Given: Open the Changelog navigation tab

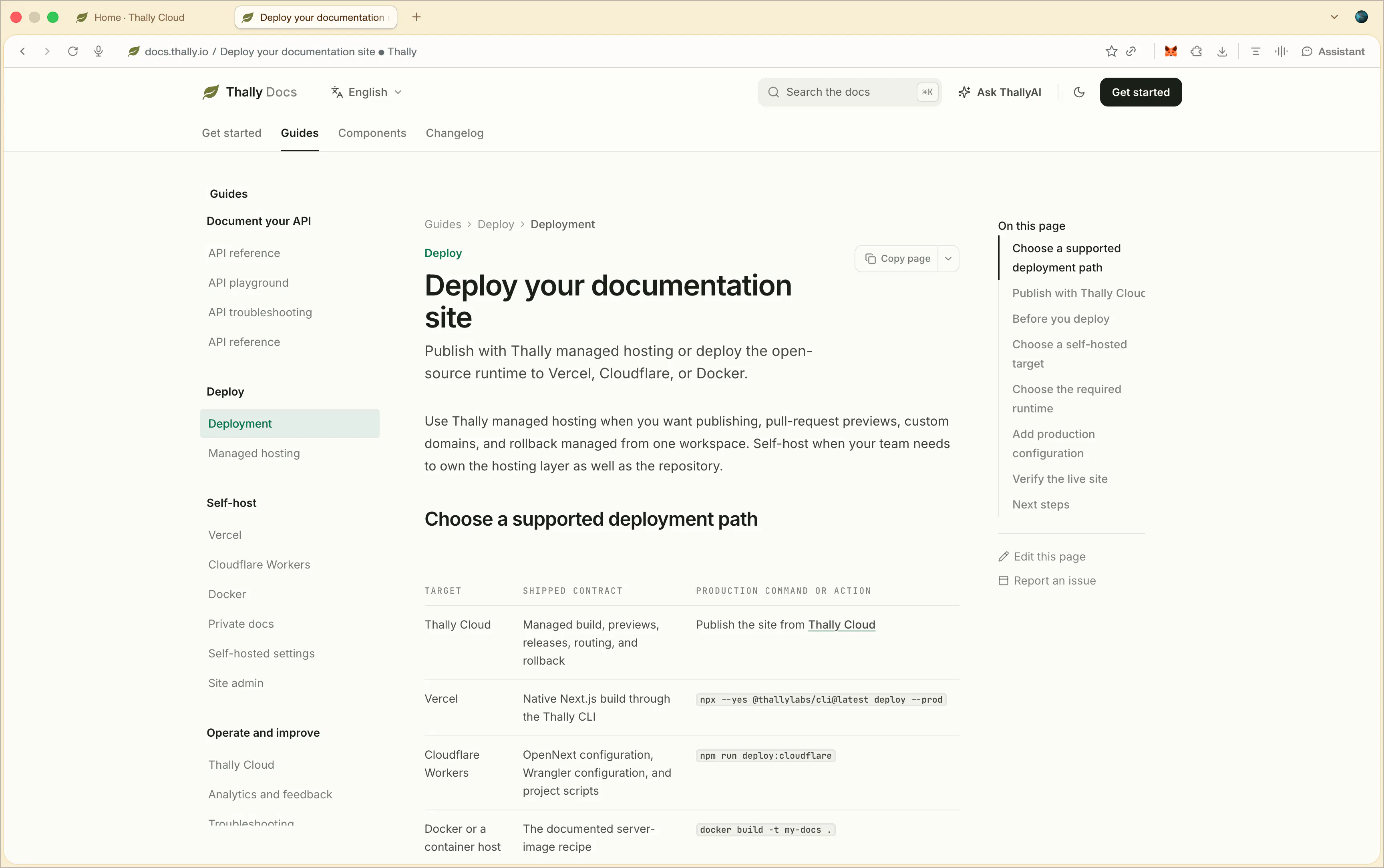Looking at the screenshot, I should click(x=455, y=133).
